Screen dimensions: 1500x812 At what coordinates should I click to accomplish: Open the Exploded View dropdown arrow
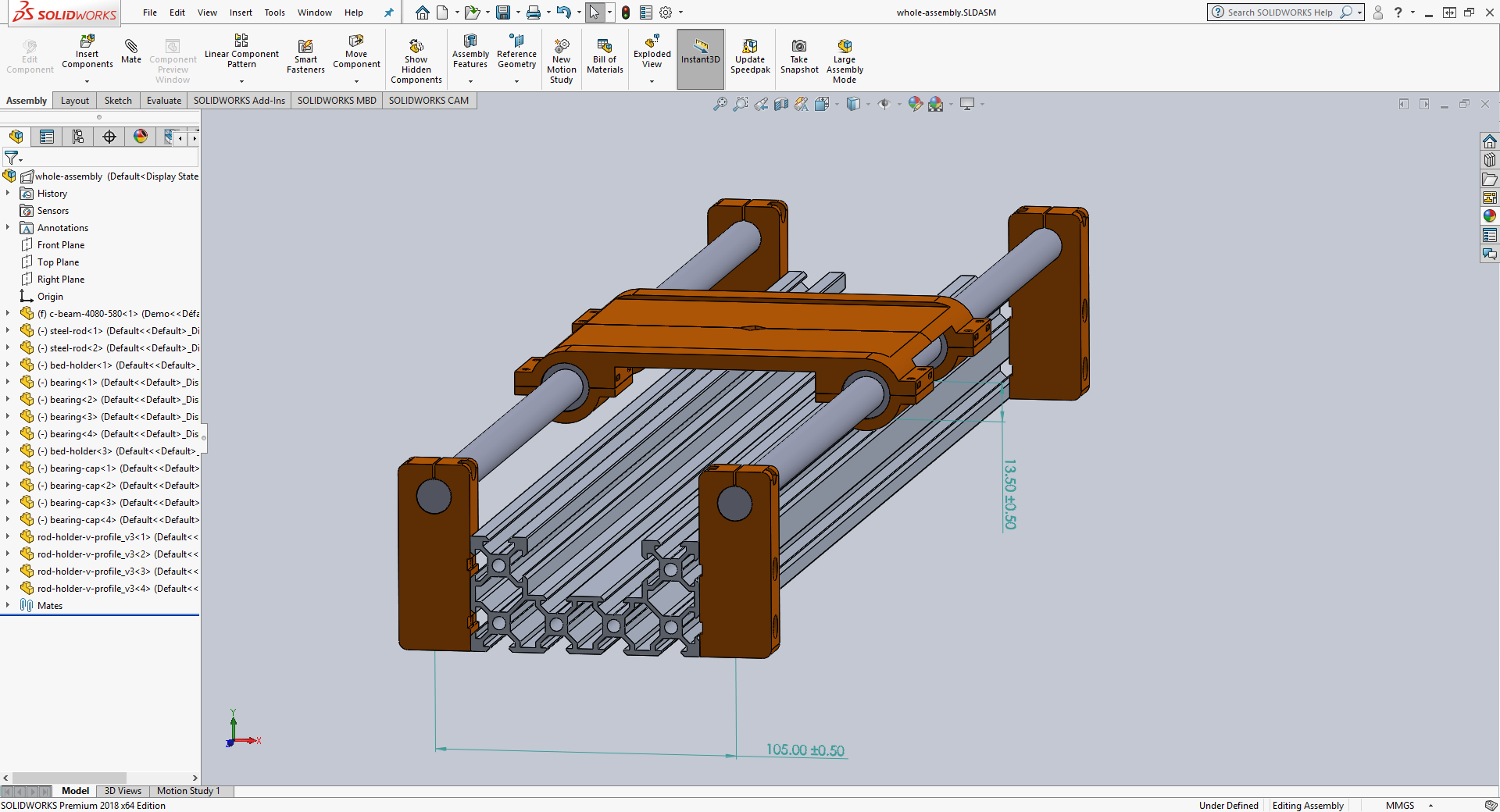coord(652,81)
